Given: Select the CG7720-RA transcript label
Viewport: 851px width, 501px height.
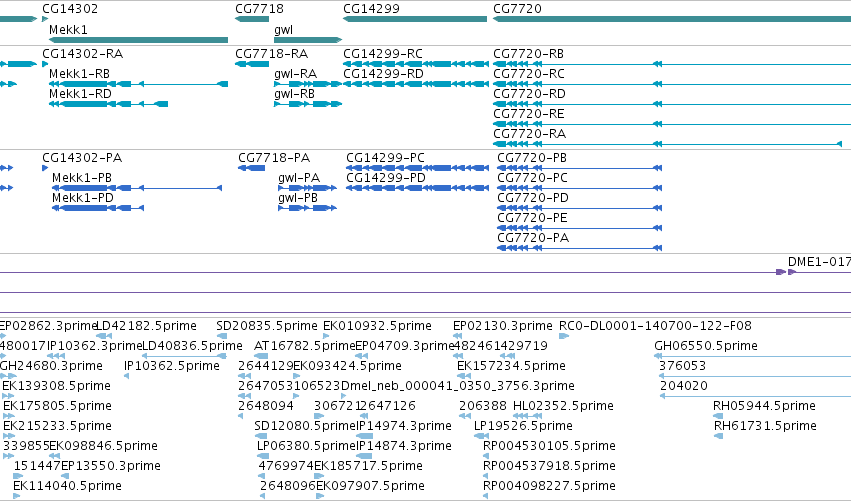Looking at the screenshot, I should [529, 134].
